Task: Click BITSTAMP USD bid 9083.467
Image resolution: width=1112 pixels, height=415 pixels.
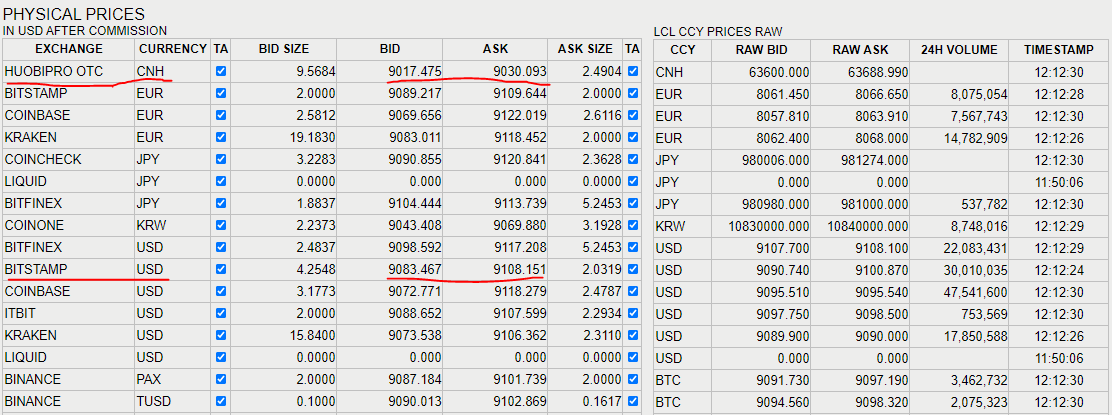Action: click(415, 269)
